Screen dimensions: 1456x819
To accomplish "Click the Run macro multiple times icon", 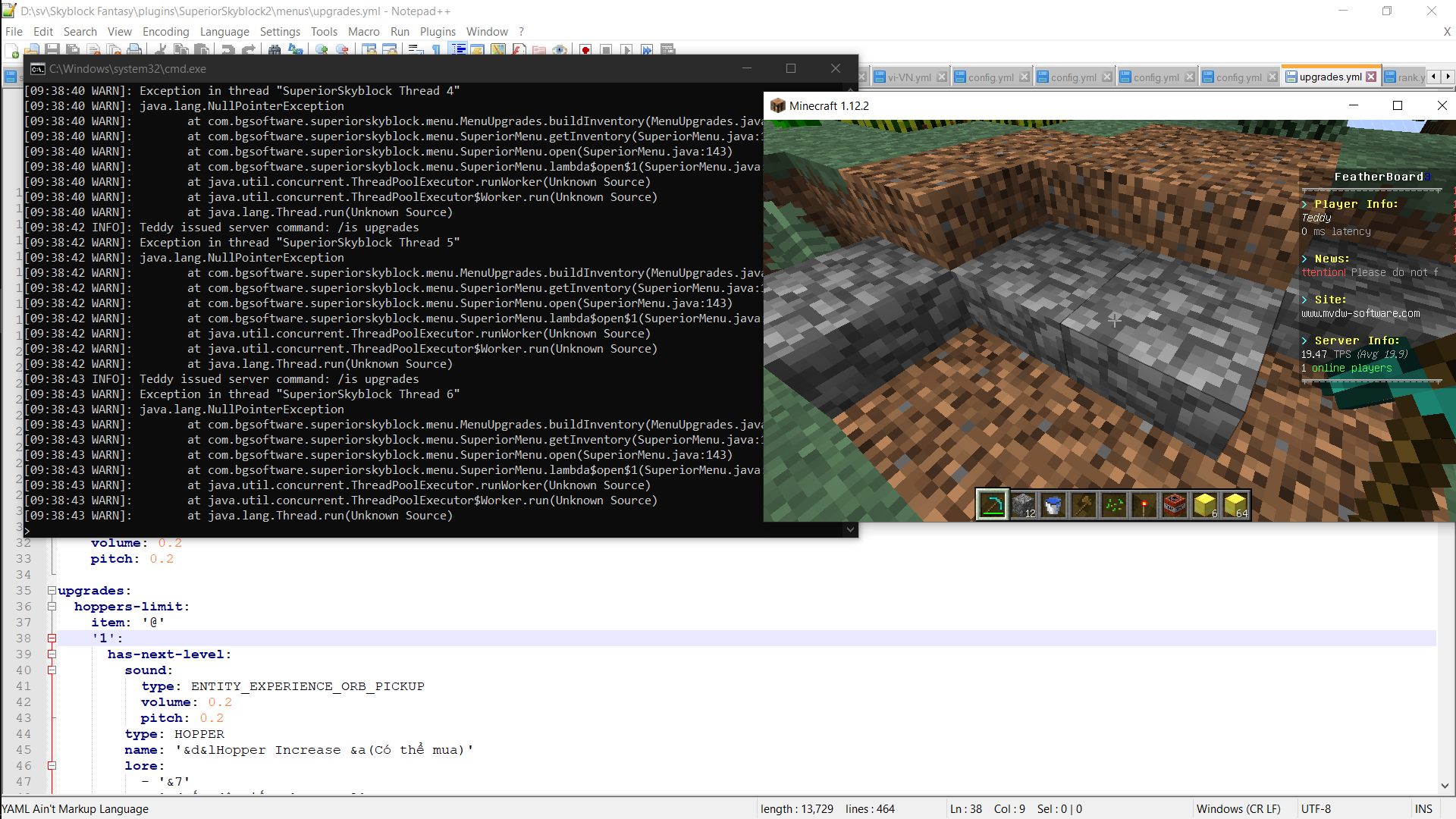I will pos(647,50).
